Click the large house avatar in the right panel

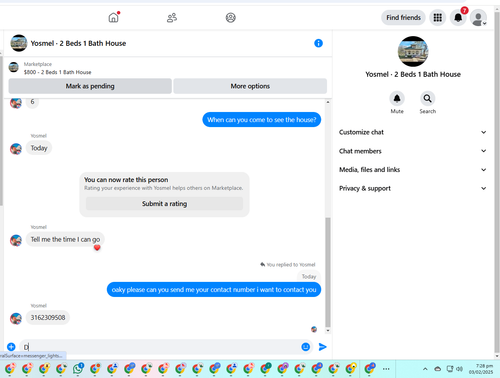[x=413, y=51]
